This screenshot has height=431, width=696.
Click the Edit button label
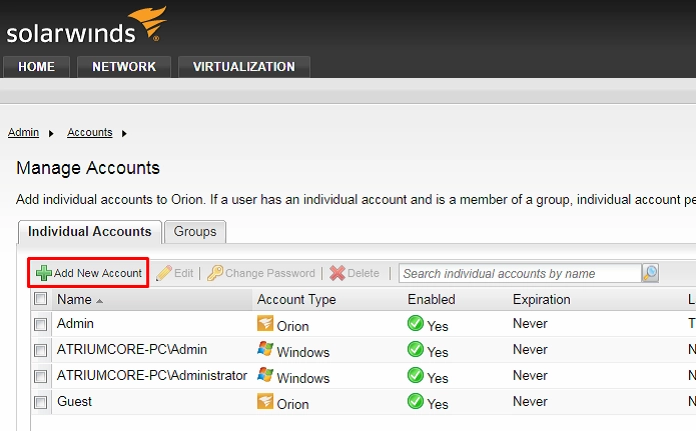coord(184,273)
